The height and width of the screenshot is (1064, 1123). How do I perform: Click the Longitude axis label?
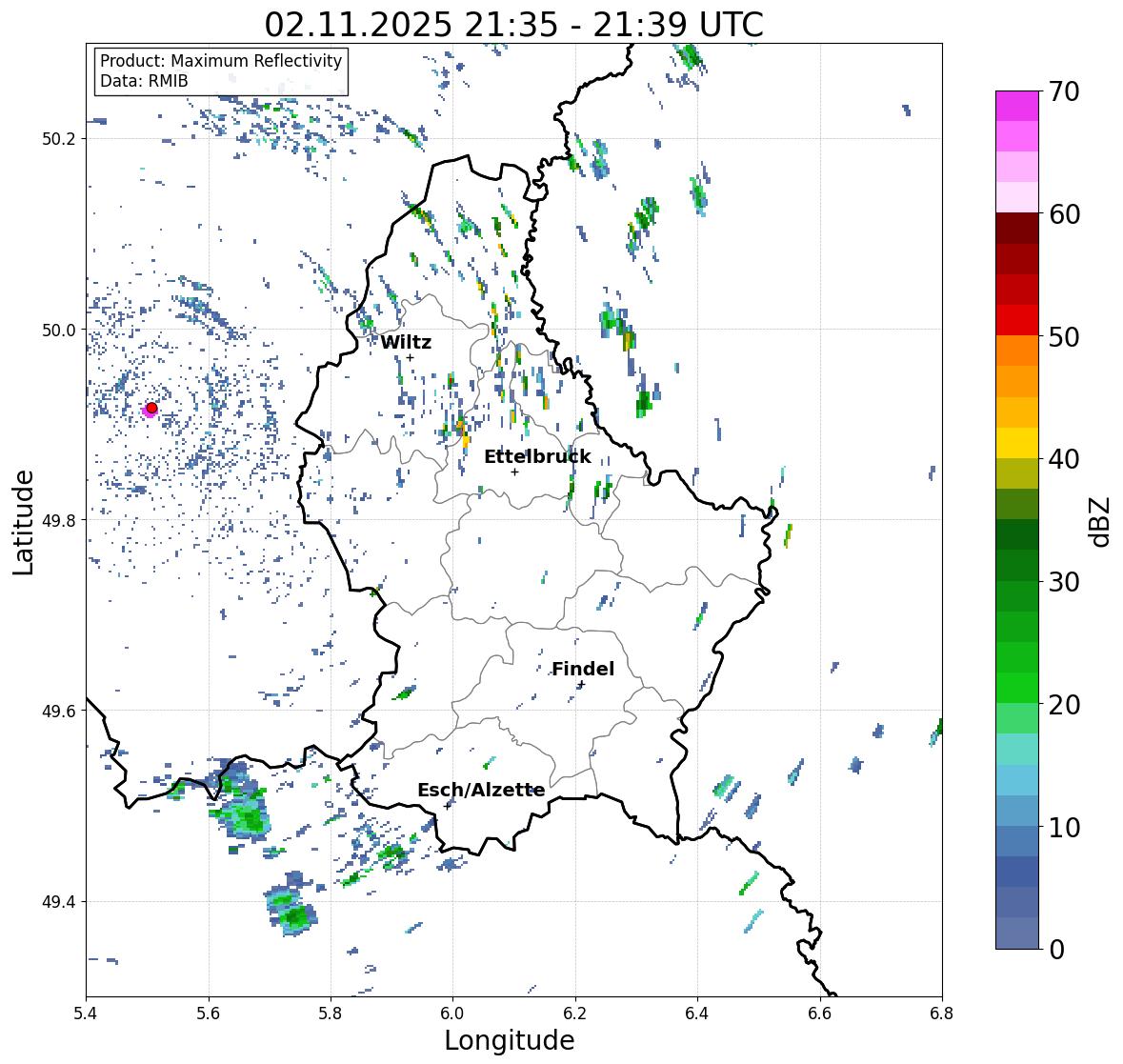510,1040
